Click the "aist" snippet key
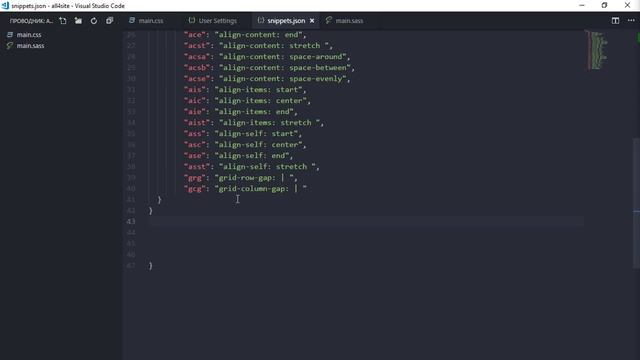The width and height of the screenshot is (640, 360). coord(197,123)
